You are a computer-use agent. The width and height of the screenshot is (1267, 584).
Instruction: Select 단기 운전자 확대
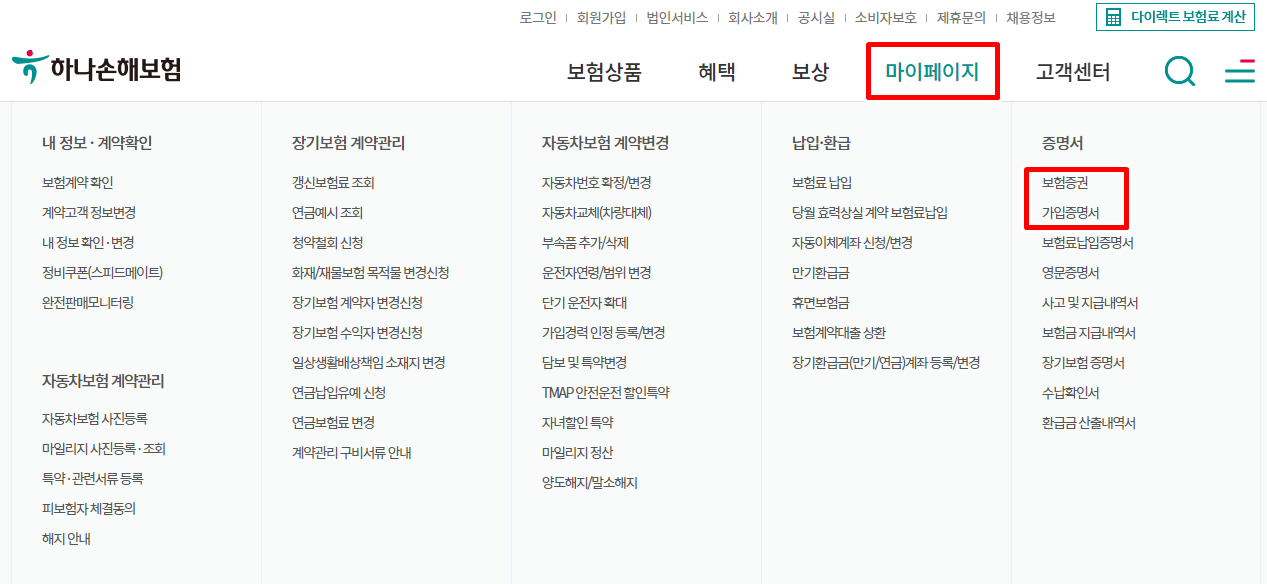pyautogui.click(x=585, y=303)
